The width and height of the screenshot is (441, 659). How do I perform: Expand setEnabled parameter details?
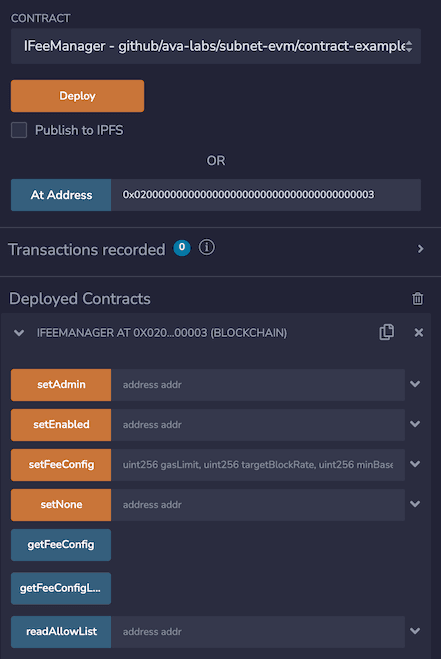pyautogui.click(x=415, y=424)
